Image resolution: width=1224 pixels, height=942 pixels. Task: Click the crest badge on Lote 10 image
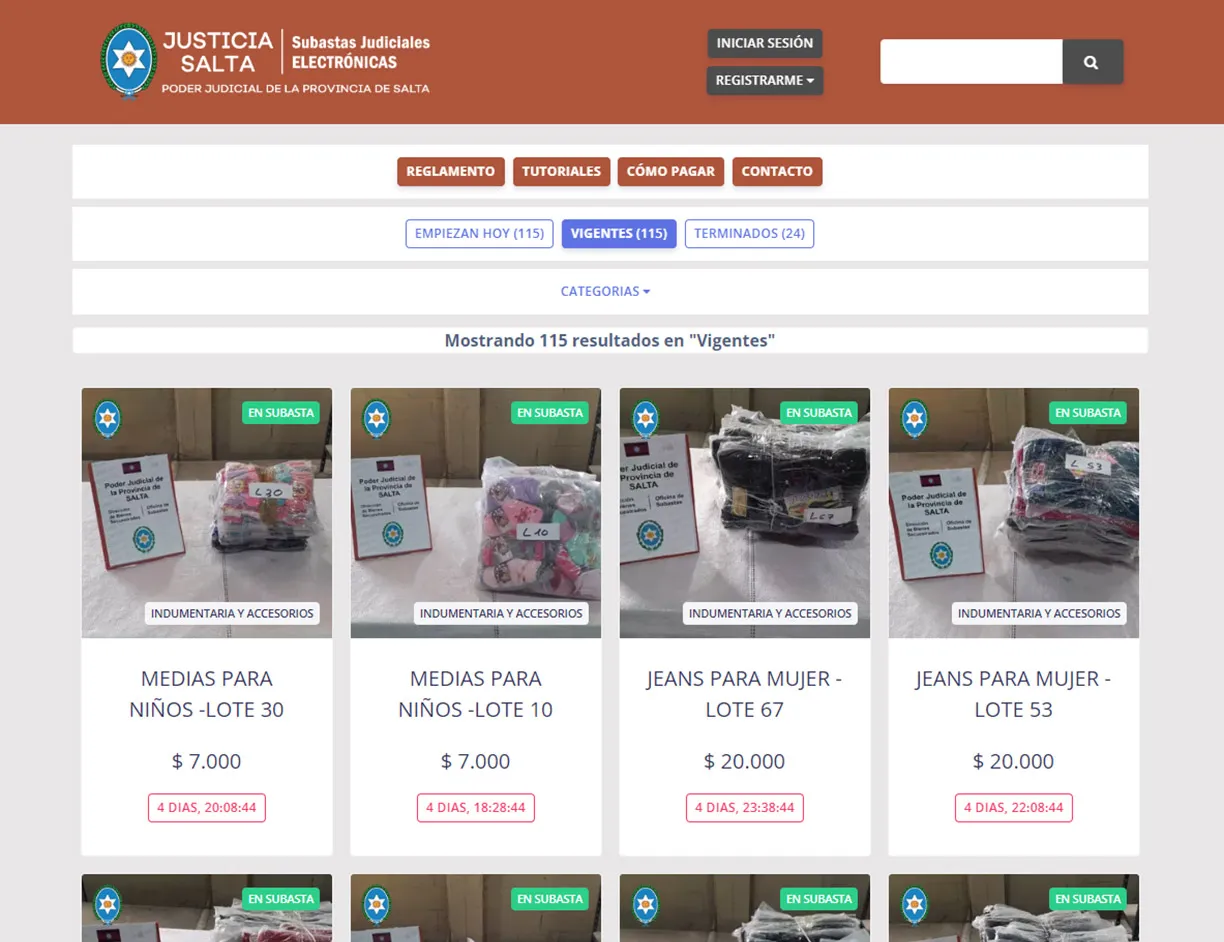[376, 418]
